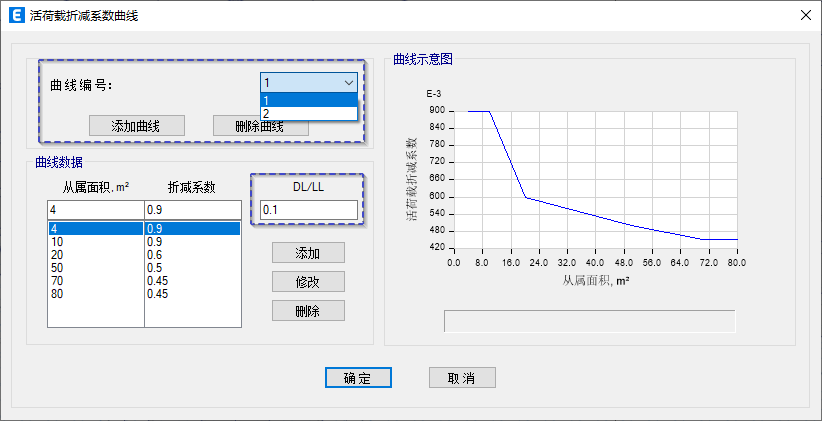The height and width of the screenshot is (421, 822).
Task: Select the row with area 10
Action: (95, 242)
